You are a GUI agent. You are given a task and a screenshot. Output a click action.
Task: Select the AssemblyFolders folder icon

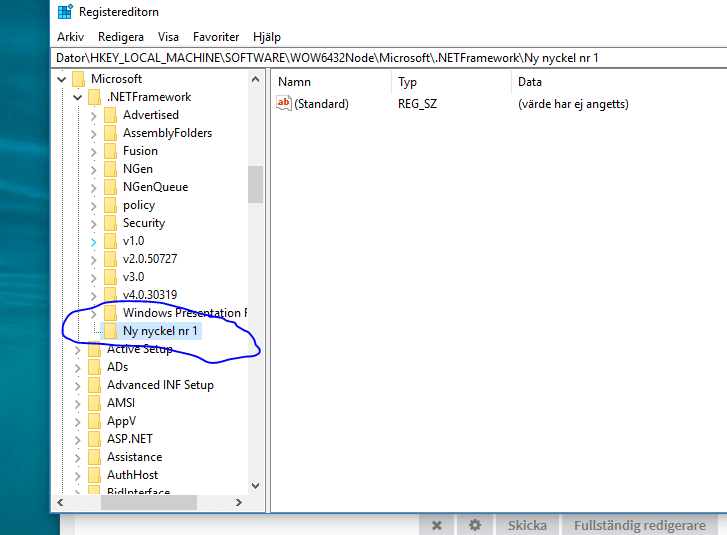tap(110, 133)
